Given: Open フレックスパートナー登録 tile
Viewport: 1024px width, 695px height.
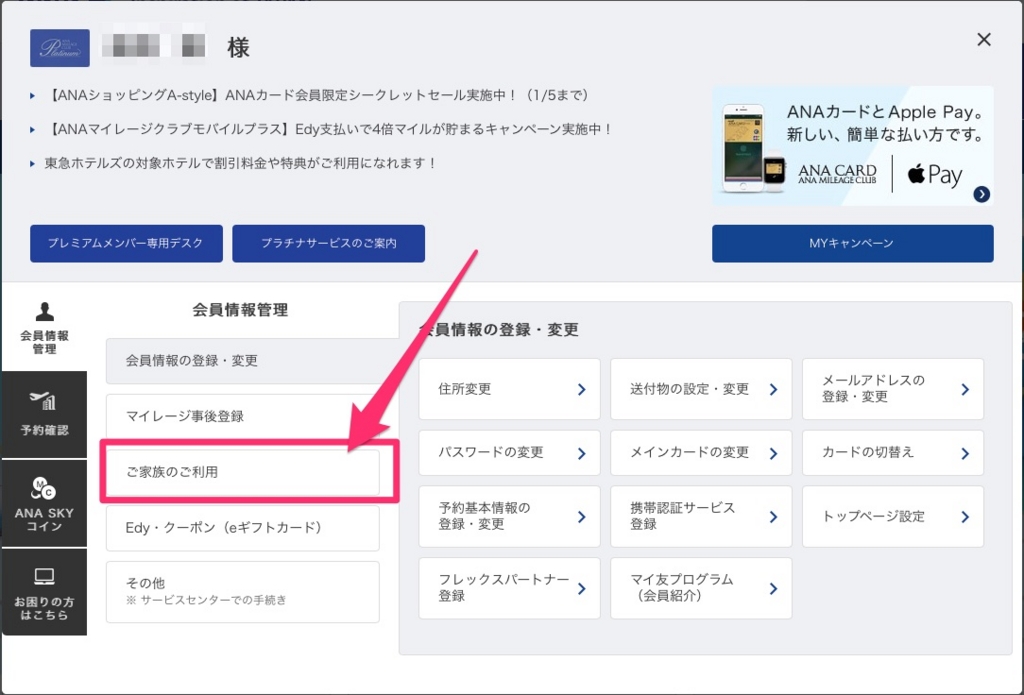Looking at the screenshot, I should (x=509, y=588).
